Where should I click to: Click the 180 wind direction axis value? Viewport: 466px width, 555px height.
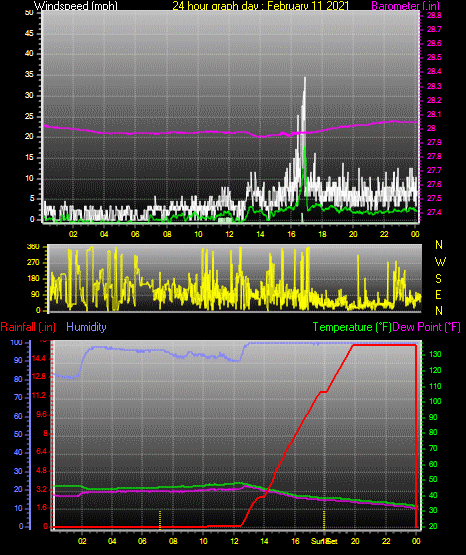click(33, 279)
